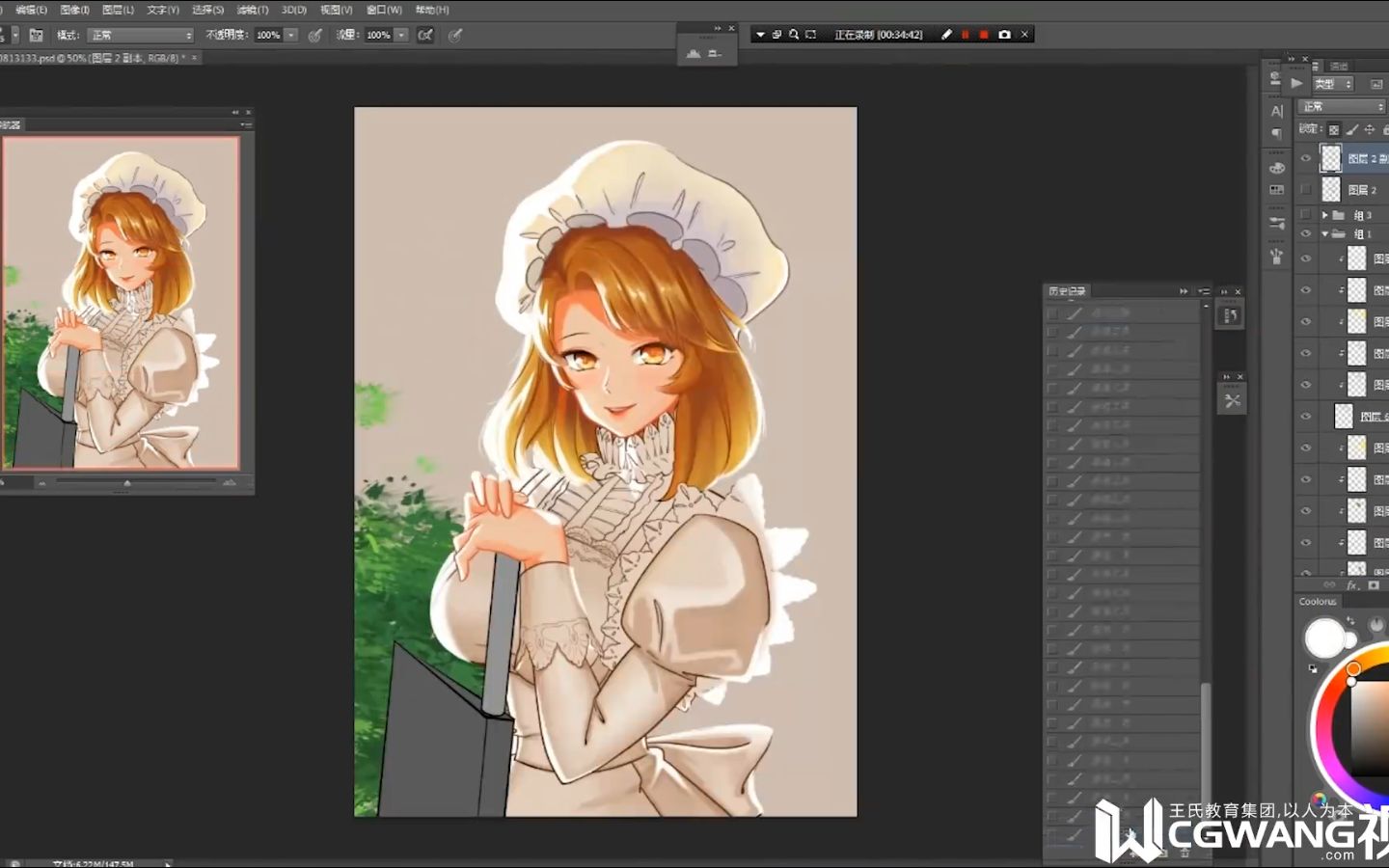Screen dimensions: 1389x868
Task: Select the 图层 2 layer thumbnail
Action: 1331,189
